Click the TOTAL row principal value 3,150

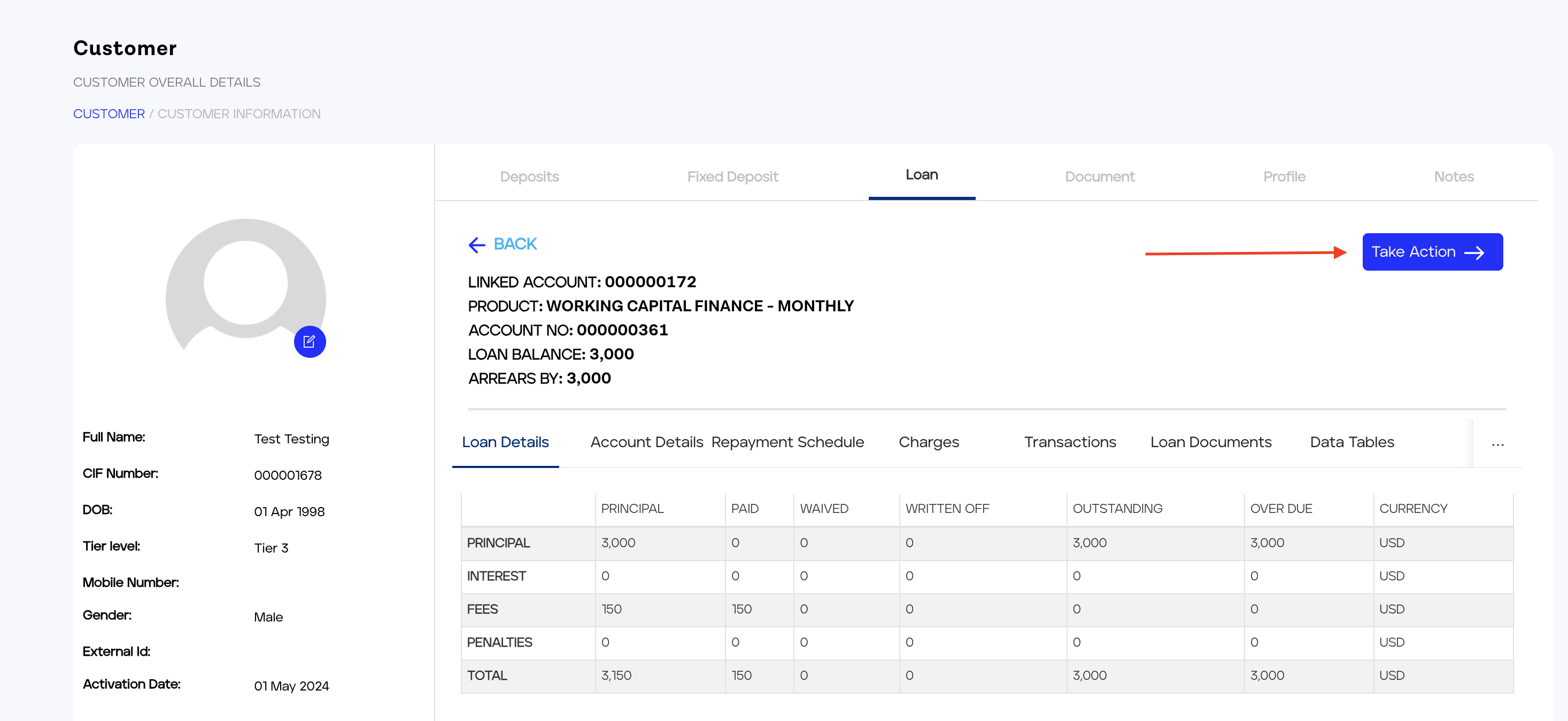point(616,676)
